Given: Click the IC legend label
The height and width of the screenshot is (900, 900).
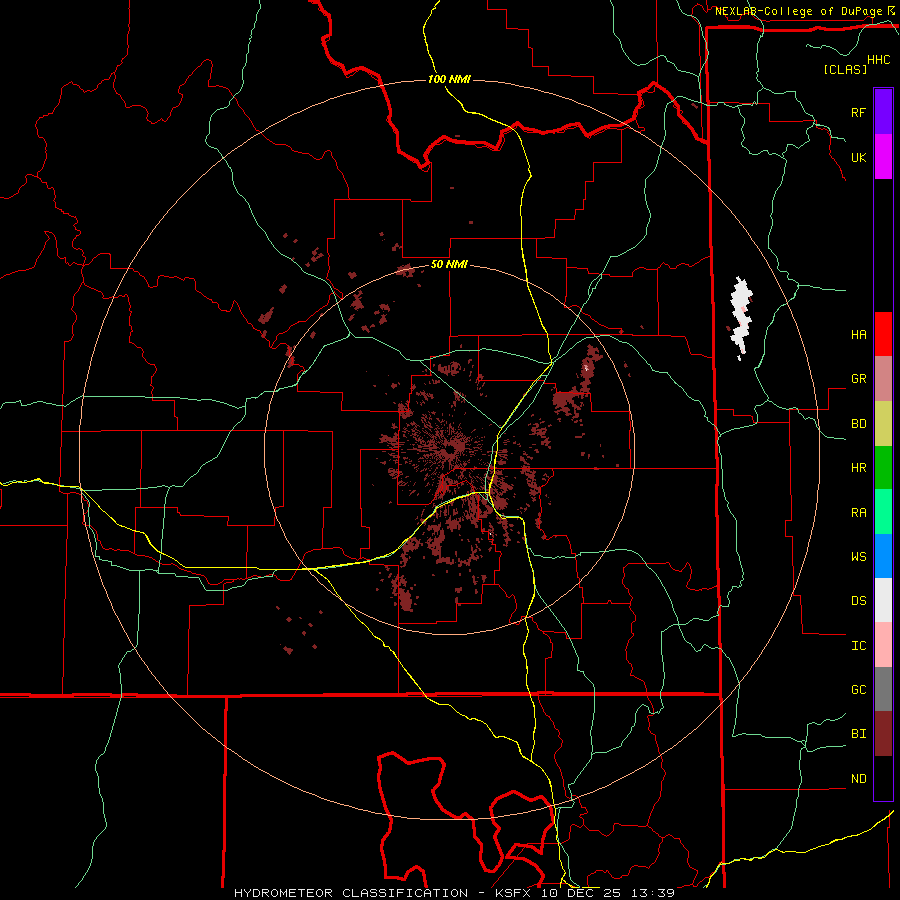Looking at the screenshot, I should point(858,645).
